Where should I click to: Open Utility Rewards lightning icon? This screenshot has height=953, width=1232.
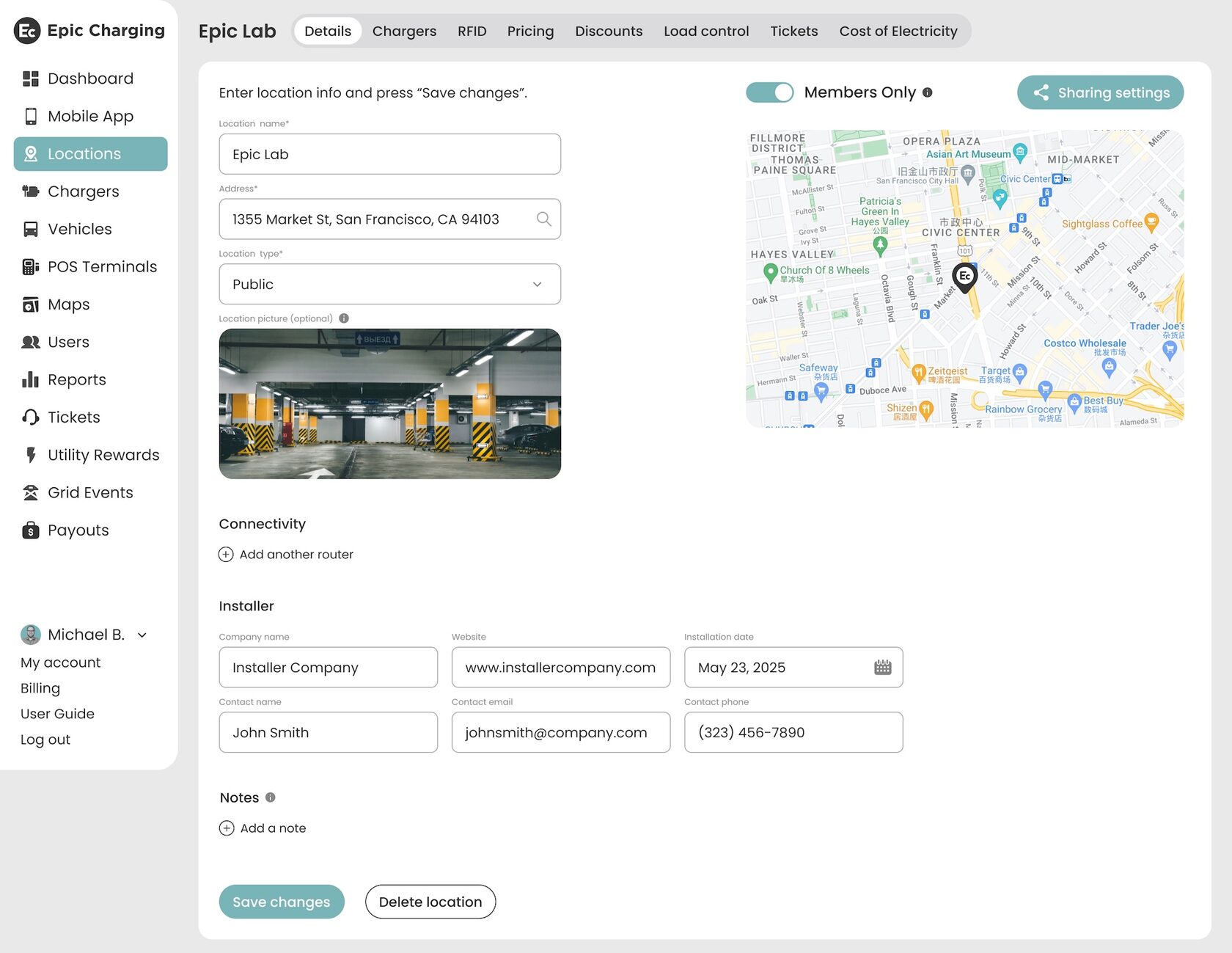pos(30,455)
